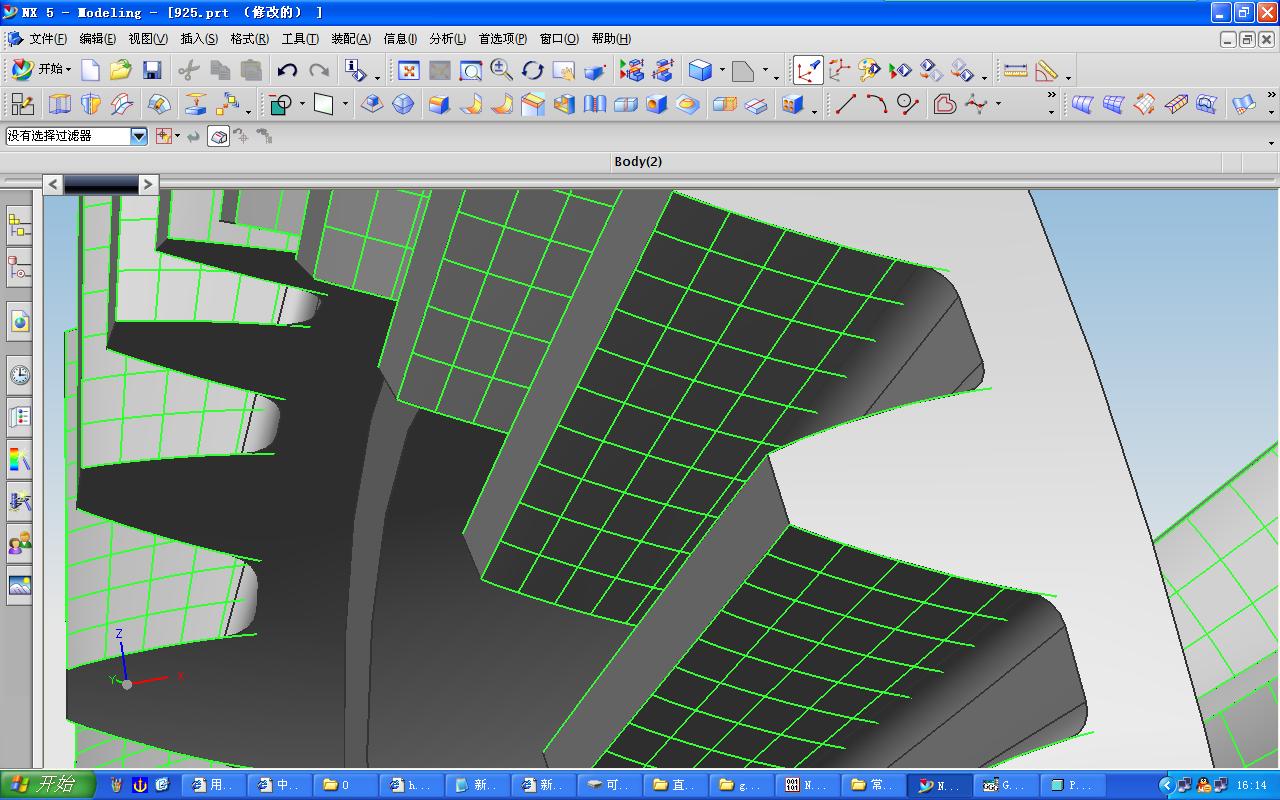Click the Through Curve Mesh surface icon

point(1113,104)
